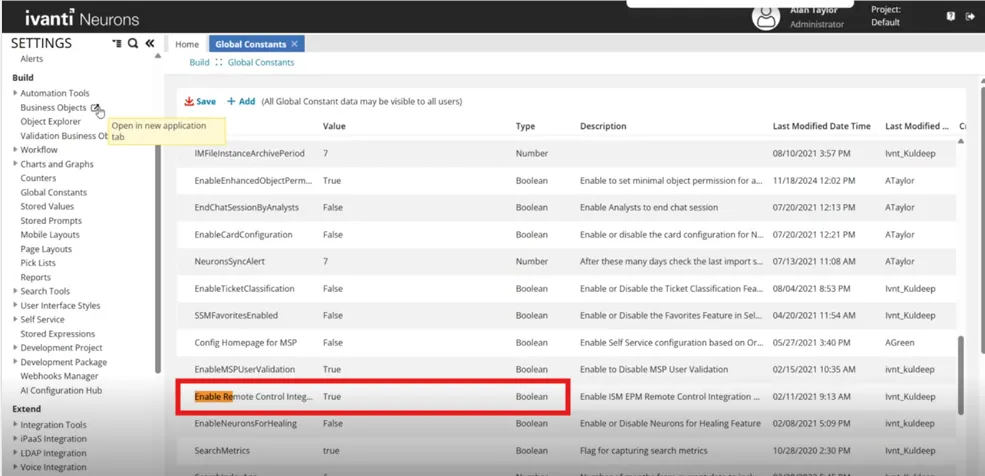Expand iPaaS Integration tree node
The image size is (985, 476).
[15, 438]
